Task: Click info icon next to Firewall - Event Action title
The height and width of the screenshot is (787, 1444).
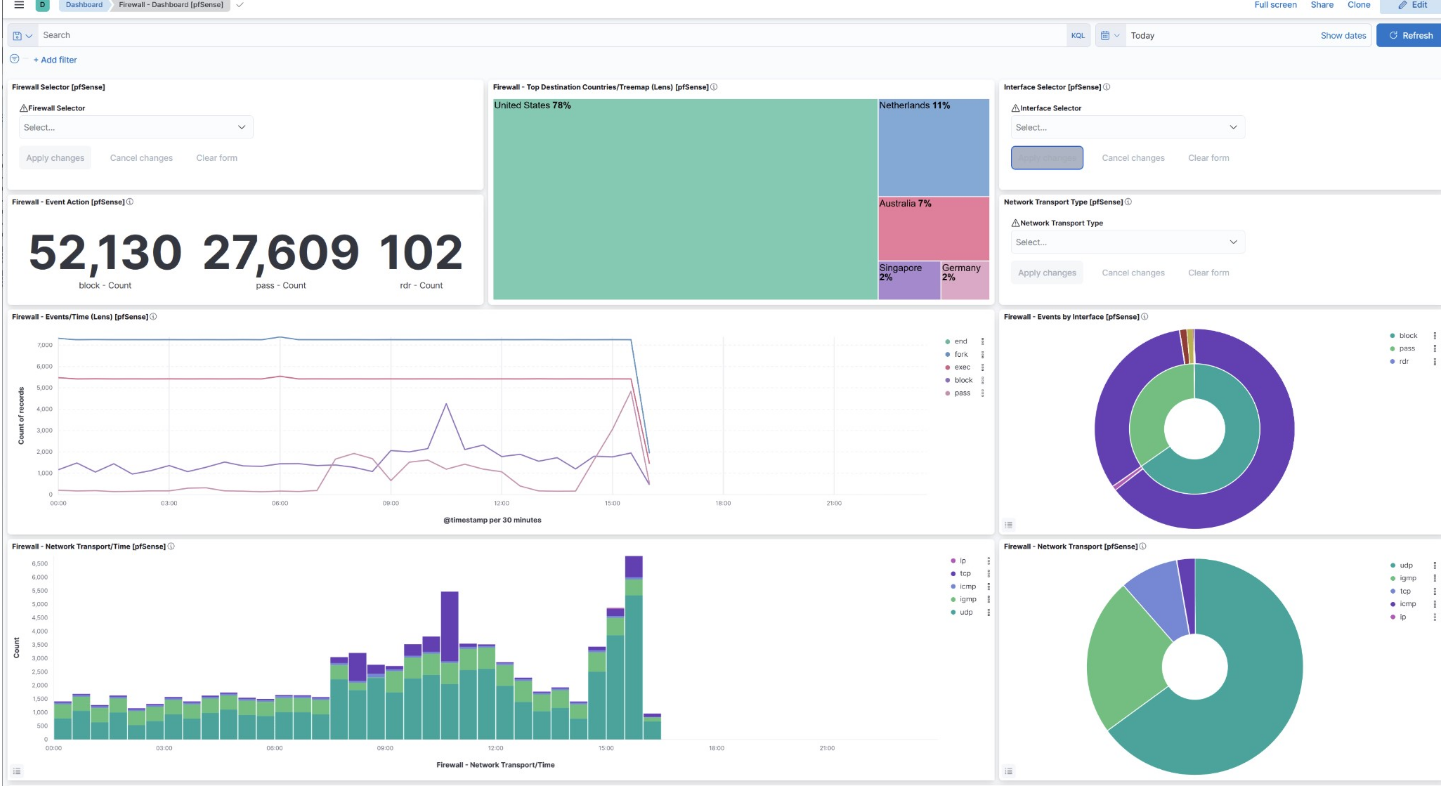Action: 131,202
